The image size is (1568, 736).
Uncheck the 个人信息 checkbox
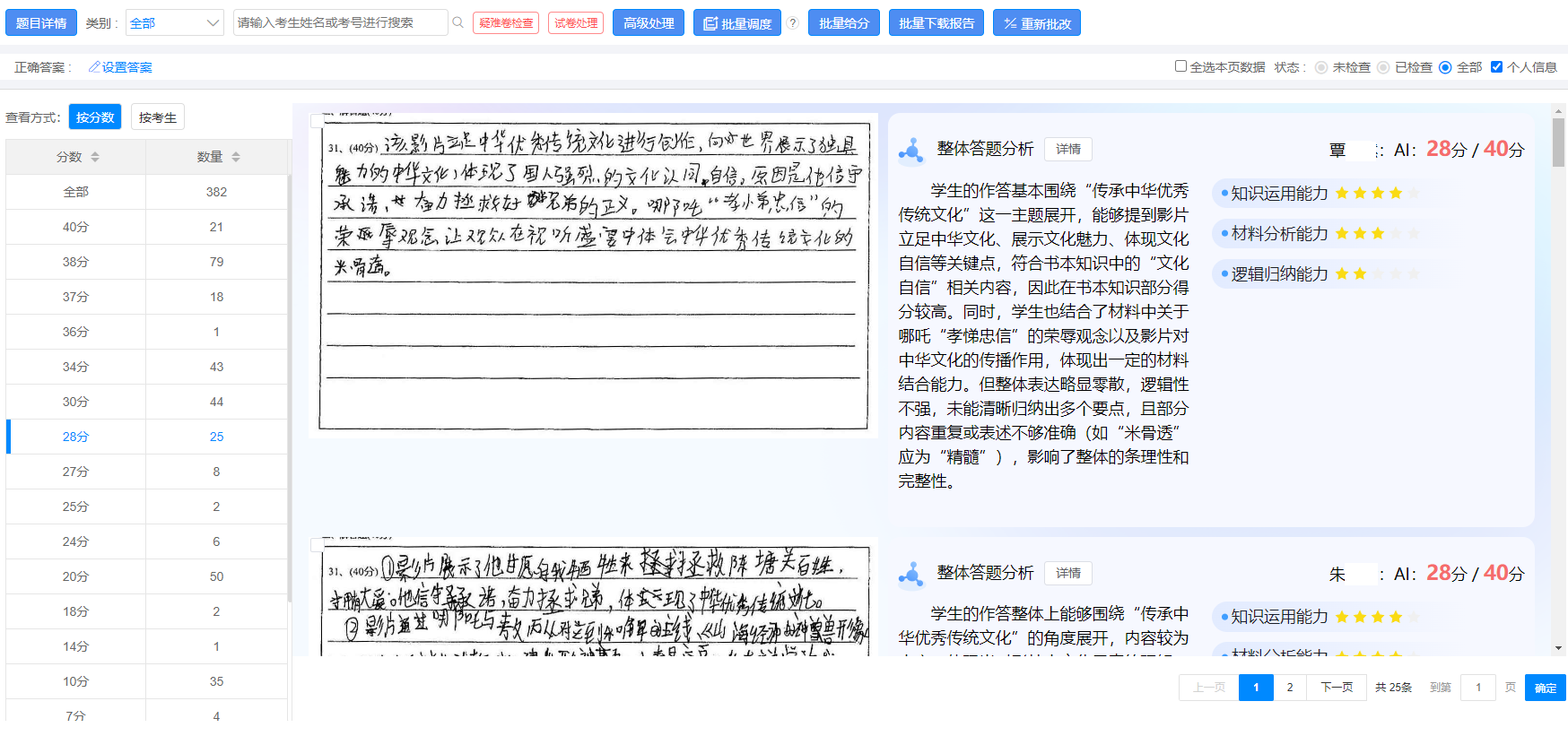pos(1496,66)
